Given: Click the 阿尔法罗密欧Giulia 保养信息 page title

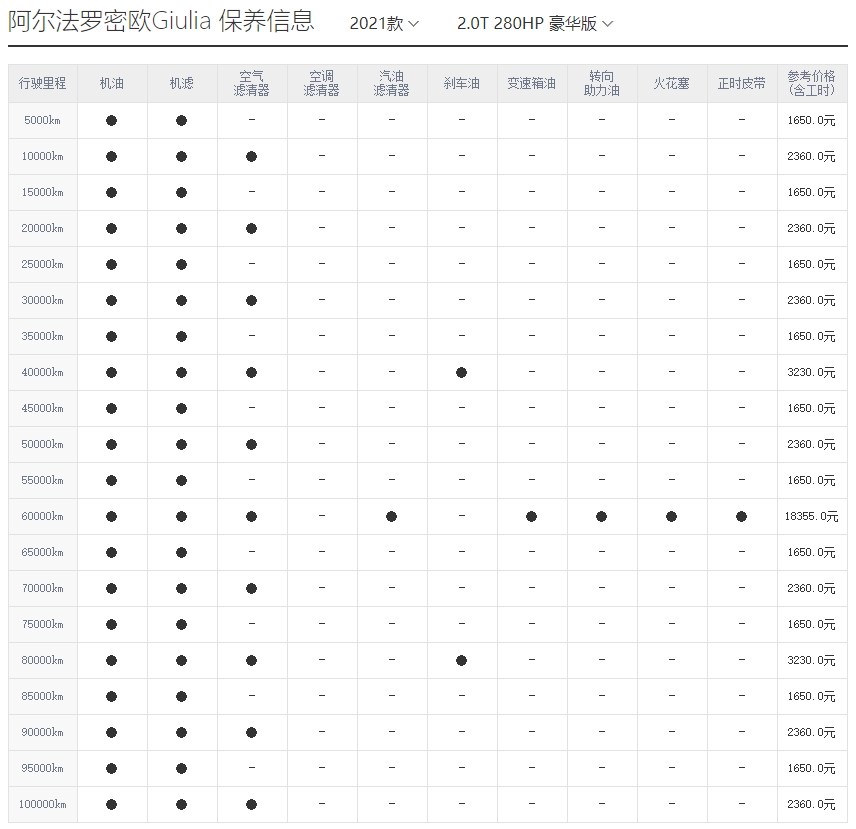Looking at the screenshot, I should 162,21.
